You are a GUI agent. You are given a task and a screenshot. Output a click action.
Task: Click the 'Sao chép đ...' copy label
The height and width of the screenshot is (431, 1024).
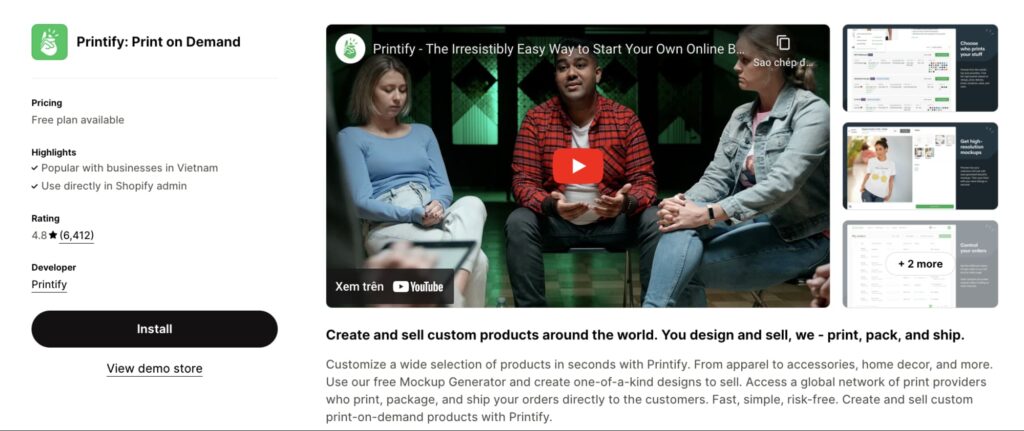[783, 63]
